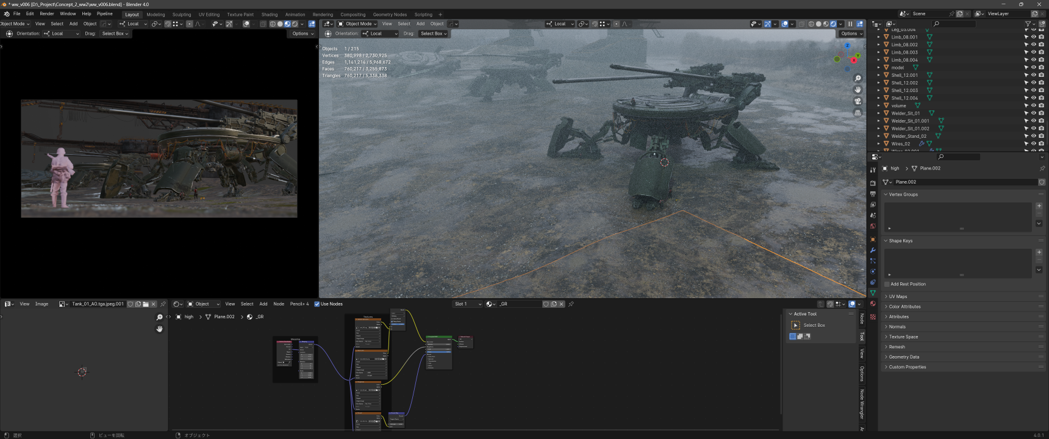1049x439 pixels.
Task: Add a new workspace with plus icon
Action: [x=440, y=14]
